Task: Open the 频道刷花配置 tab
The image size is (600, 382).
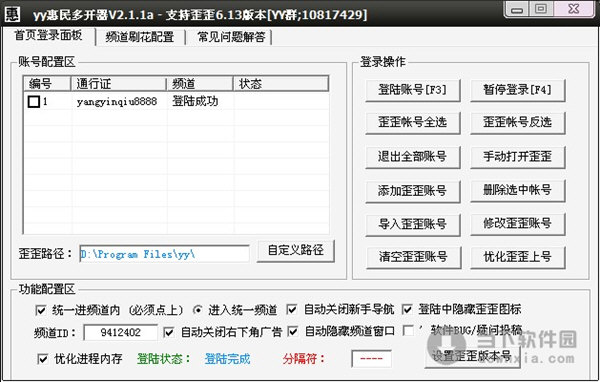Action: pyautogui.click(x=140, y=37)
